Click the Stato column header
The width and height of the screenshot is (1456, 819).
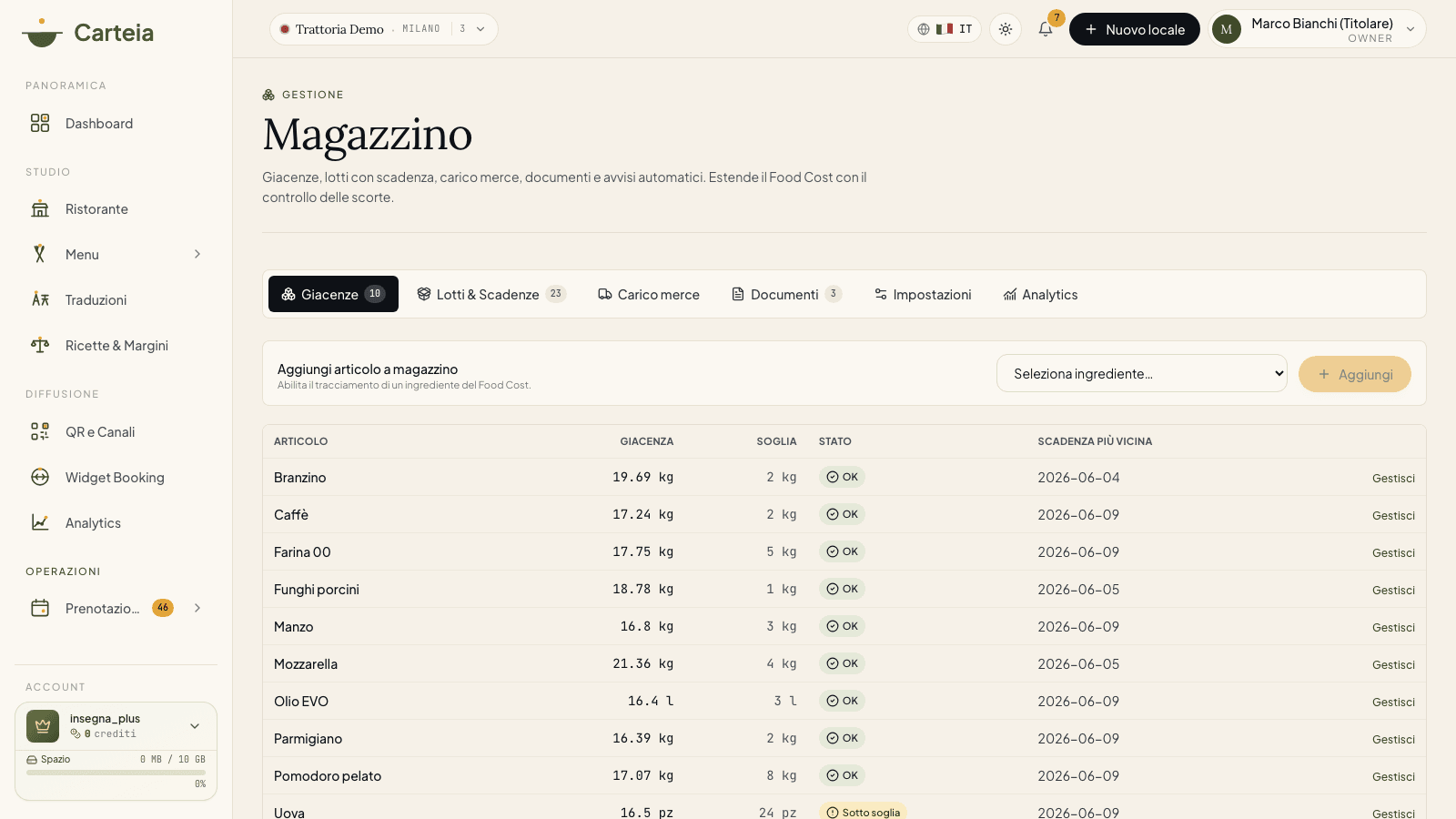pos(835,441)
